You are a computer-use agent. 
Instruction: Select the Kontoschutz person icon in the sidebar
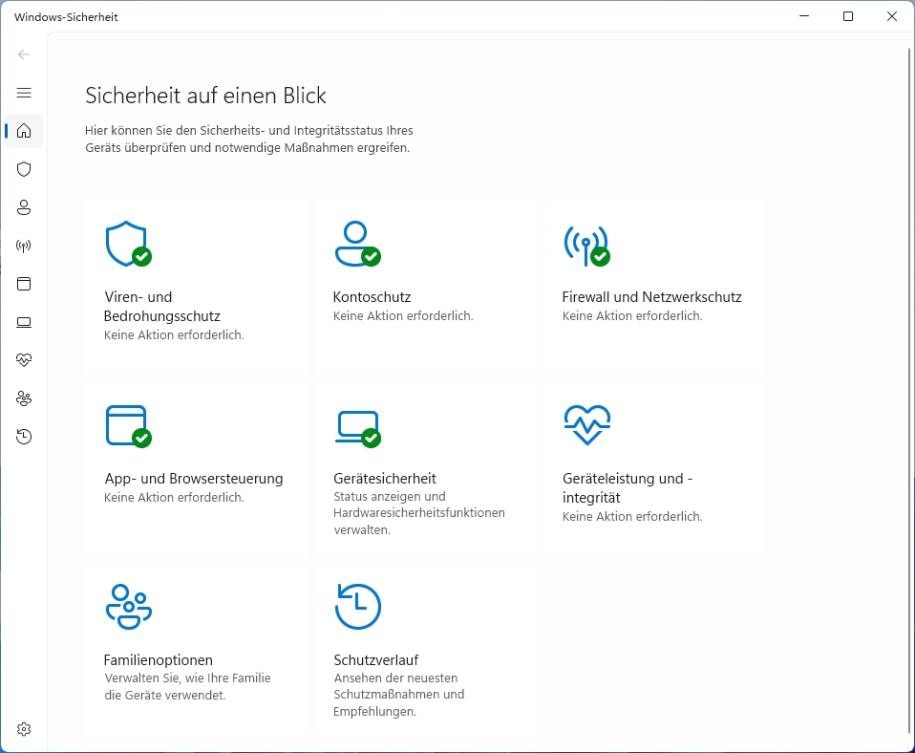23,207
